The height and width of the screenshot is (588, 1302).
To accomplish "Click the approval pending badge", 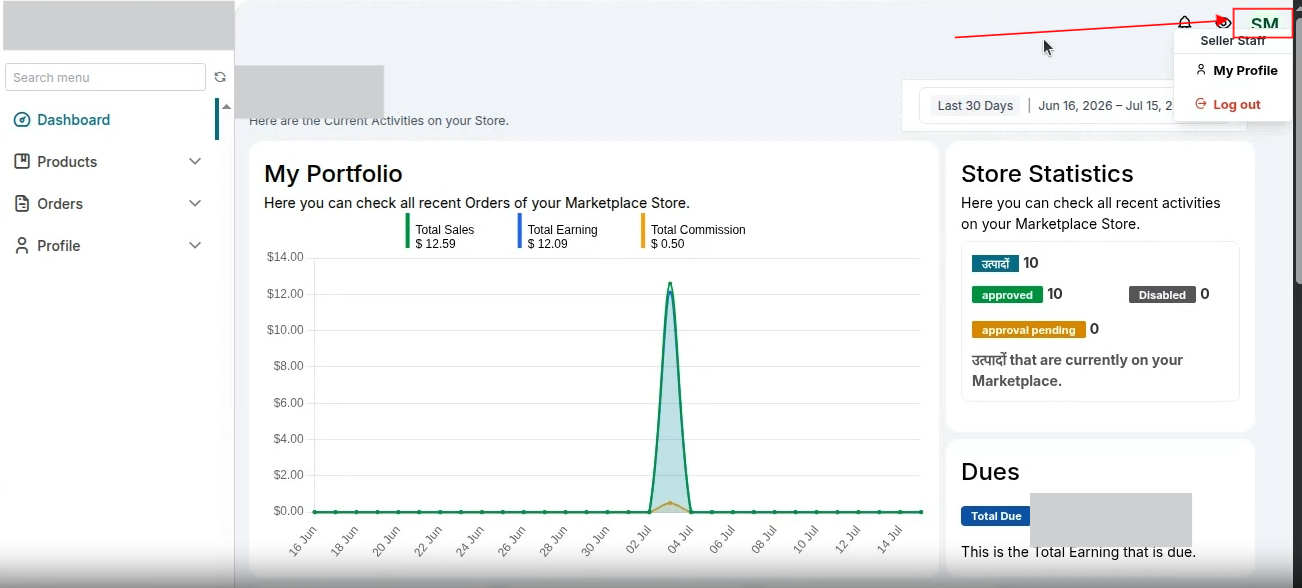I will point(1028,330).
